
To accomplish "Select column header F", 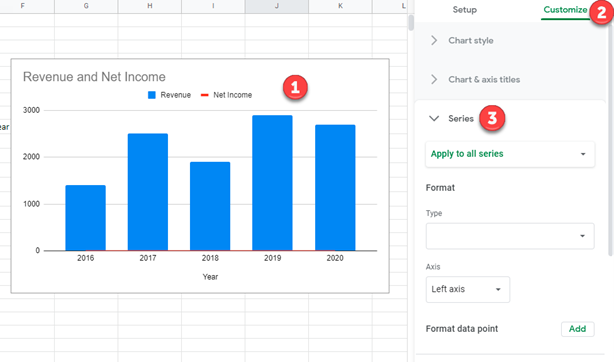I will 23,6.
